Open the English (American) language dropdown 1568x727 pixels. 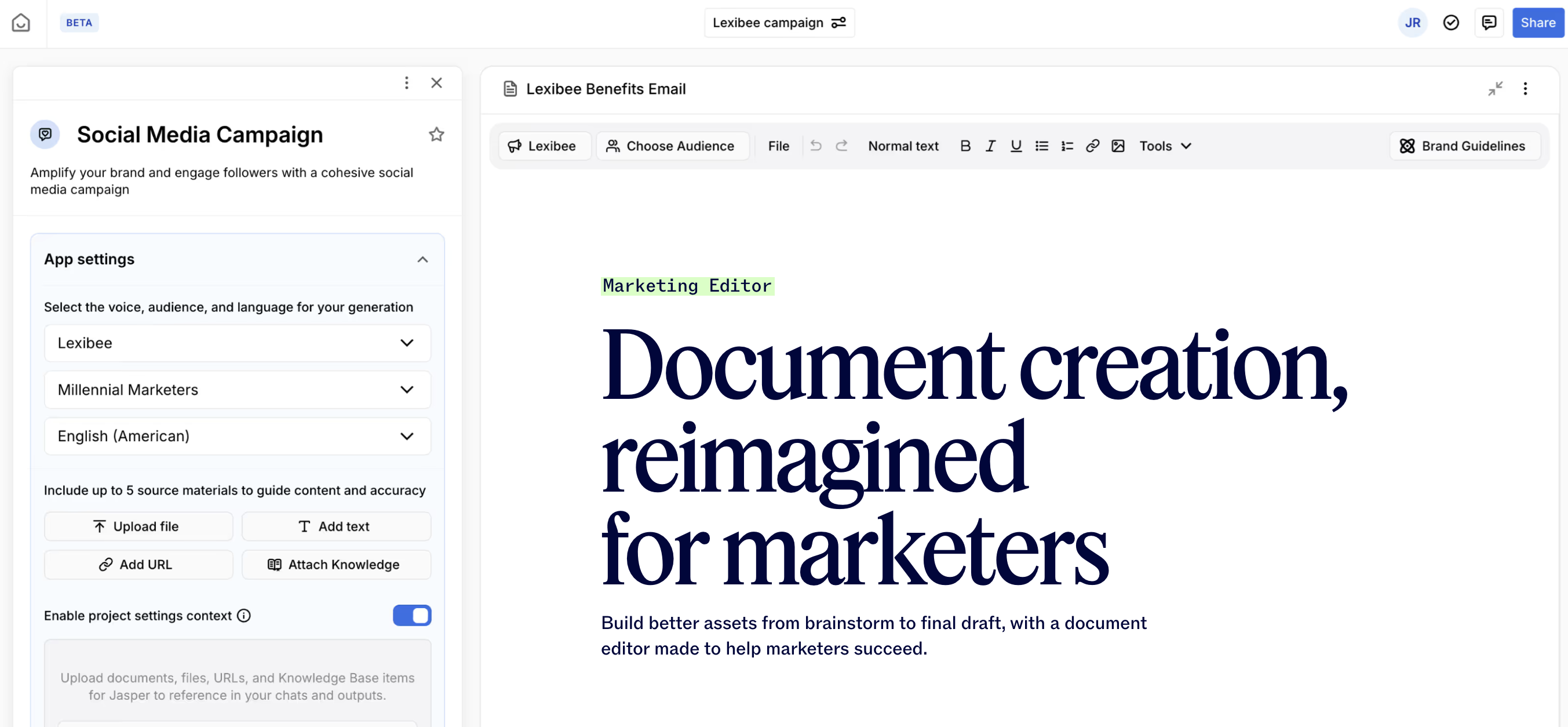tap(238, 436)
